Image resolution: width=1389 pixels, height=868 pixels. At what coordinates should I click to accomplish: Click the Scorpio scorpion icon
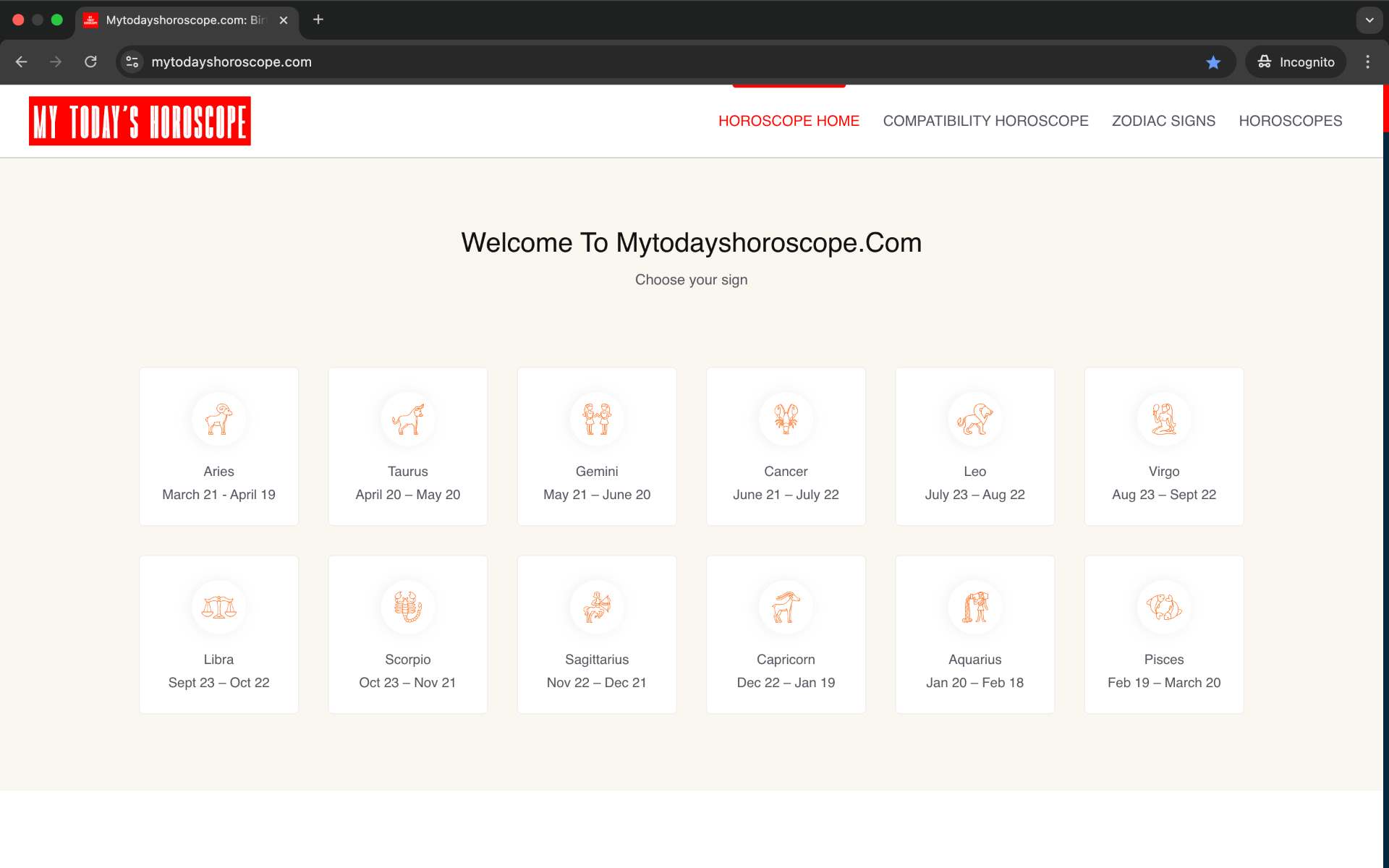[x=408, y=607]
